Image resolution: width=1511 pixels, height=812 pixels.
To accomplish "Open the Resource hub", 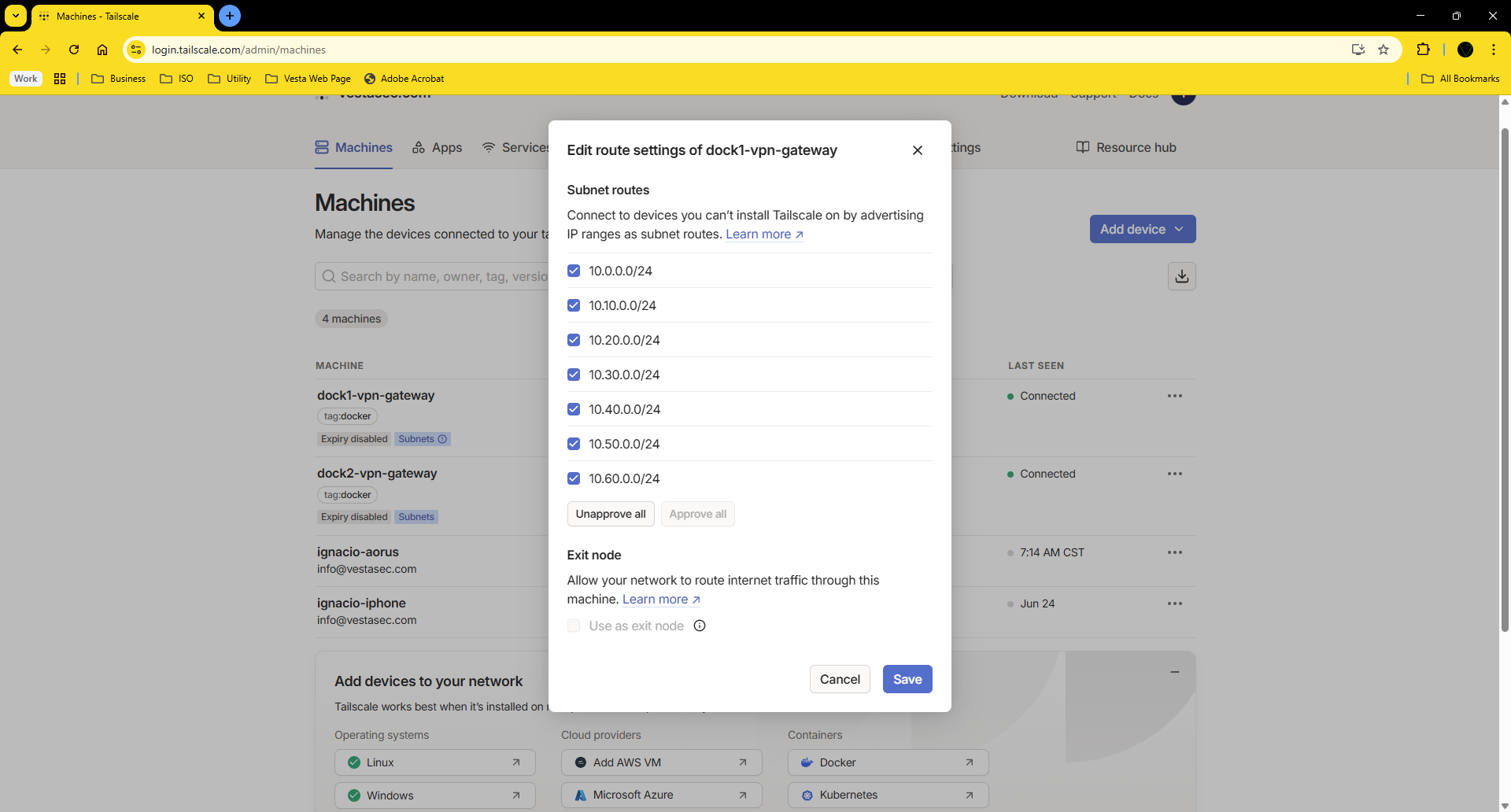I will (x=1126, y=147).
